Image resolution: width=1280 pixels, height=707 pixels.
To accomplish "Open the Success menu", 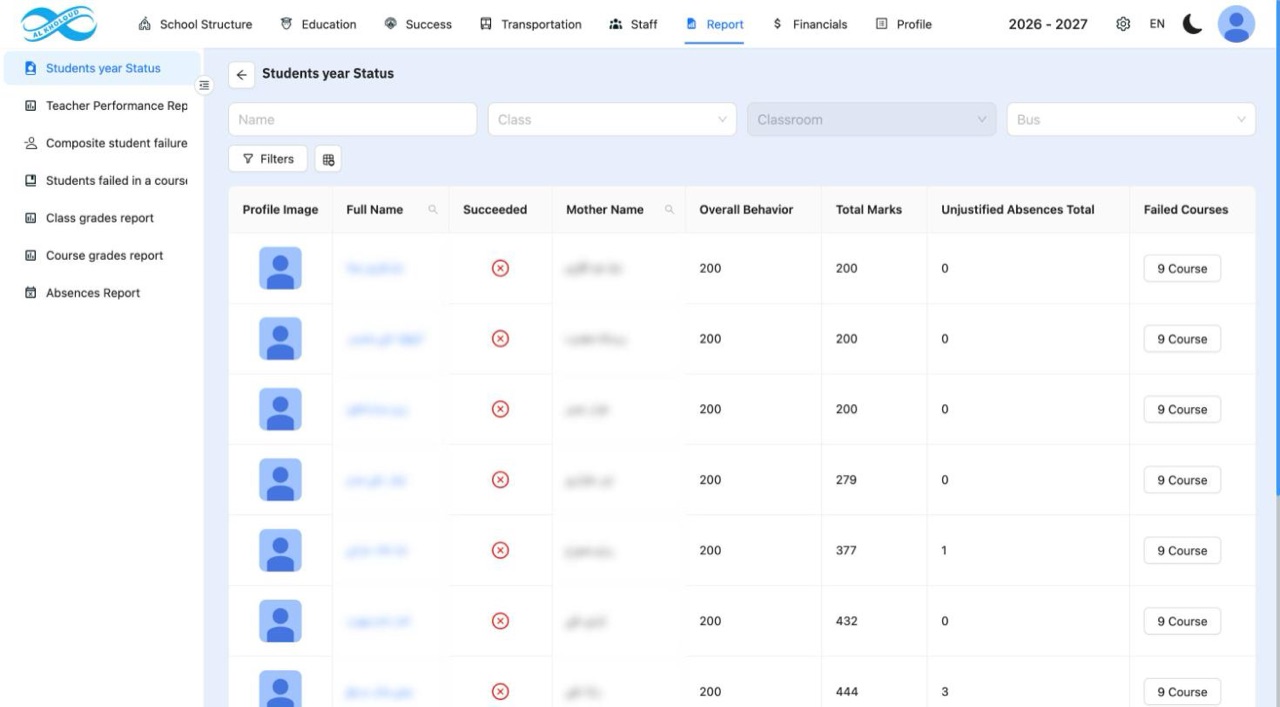I will pyautogui.click(x=418, y=25).
